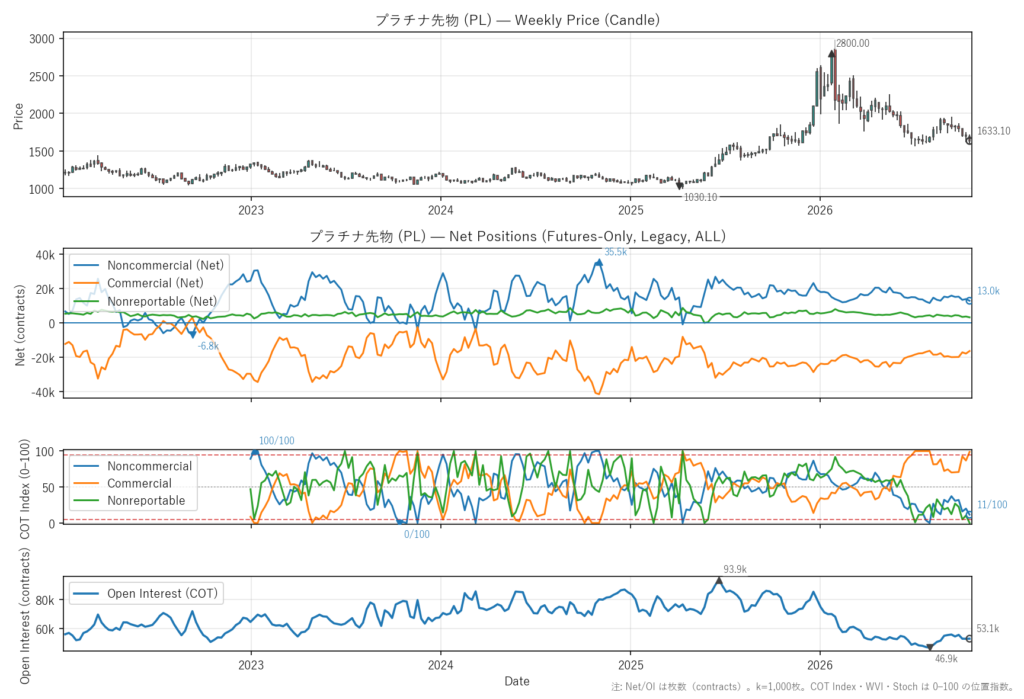Click the 3000 tick on the Price axis
This screenshot has width=1024, height=699.
(42, 39)
